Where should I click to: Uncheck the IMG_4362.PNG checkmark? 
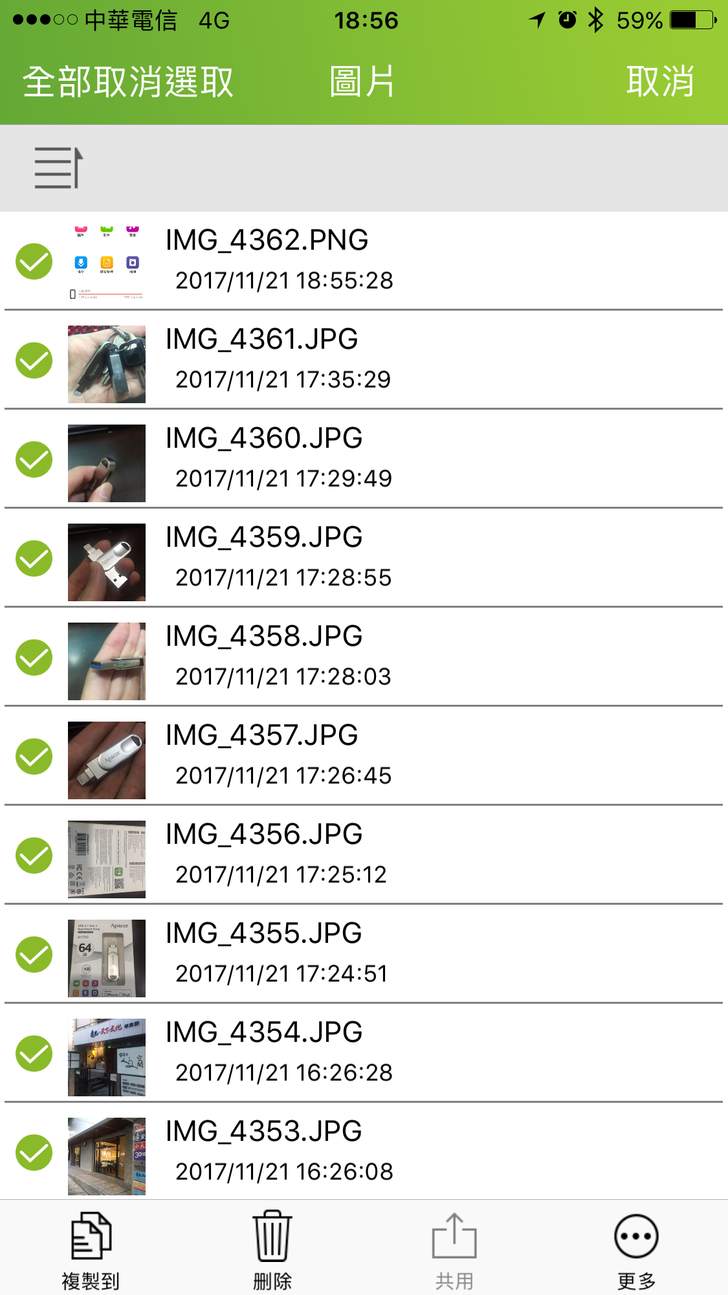point(34,262)
